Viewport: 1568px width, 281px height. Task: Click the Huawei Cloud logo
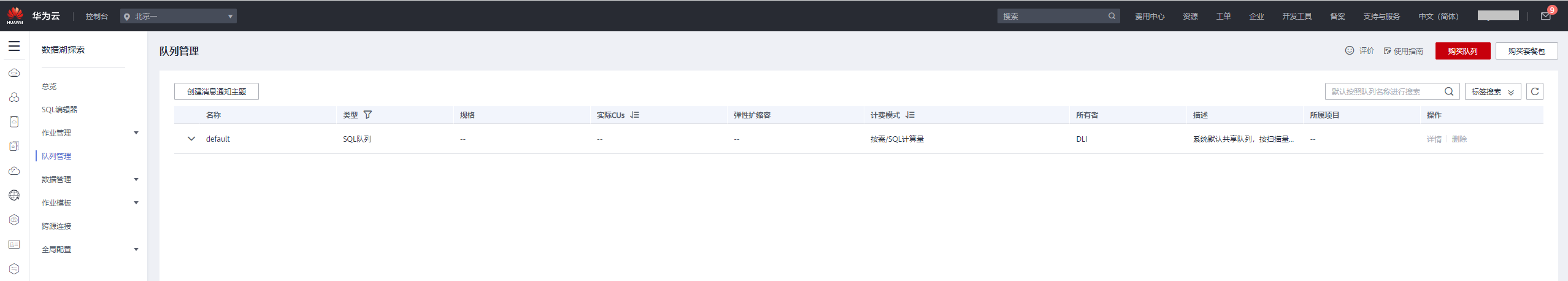coord(15,15)
